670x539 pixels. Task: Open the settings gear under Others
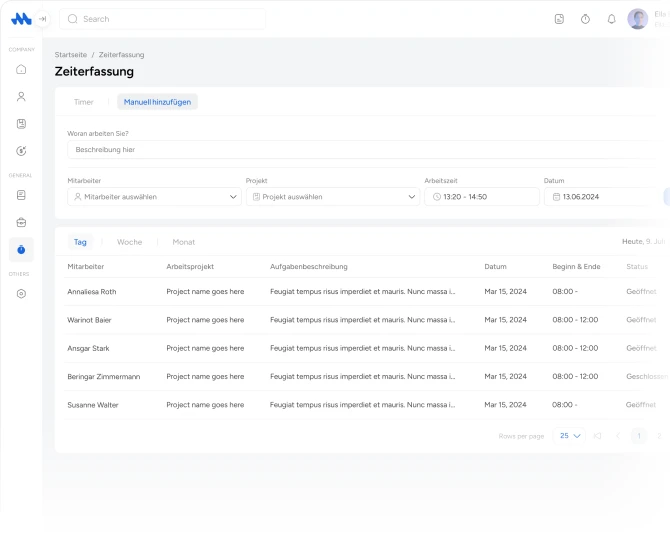(21, 294)
